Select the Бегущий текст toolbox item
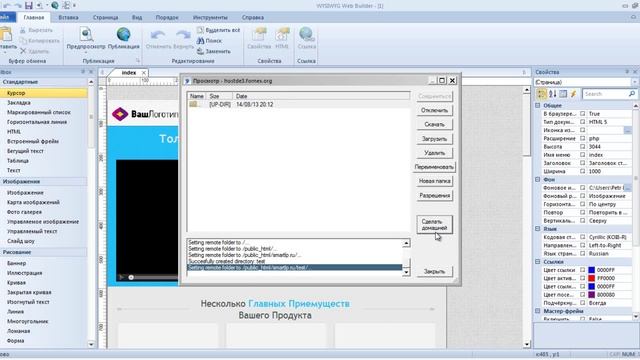 pyautogui.click(x=25, y=151)
